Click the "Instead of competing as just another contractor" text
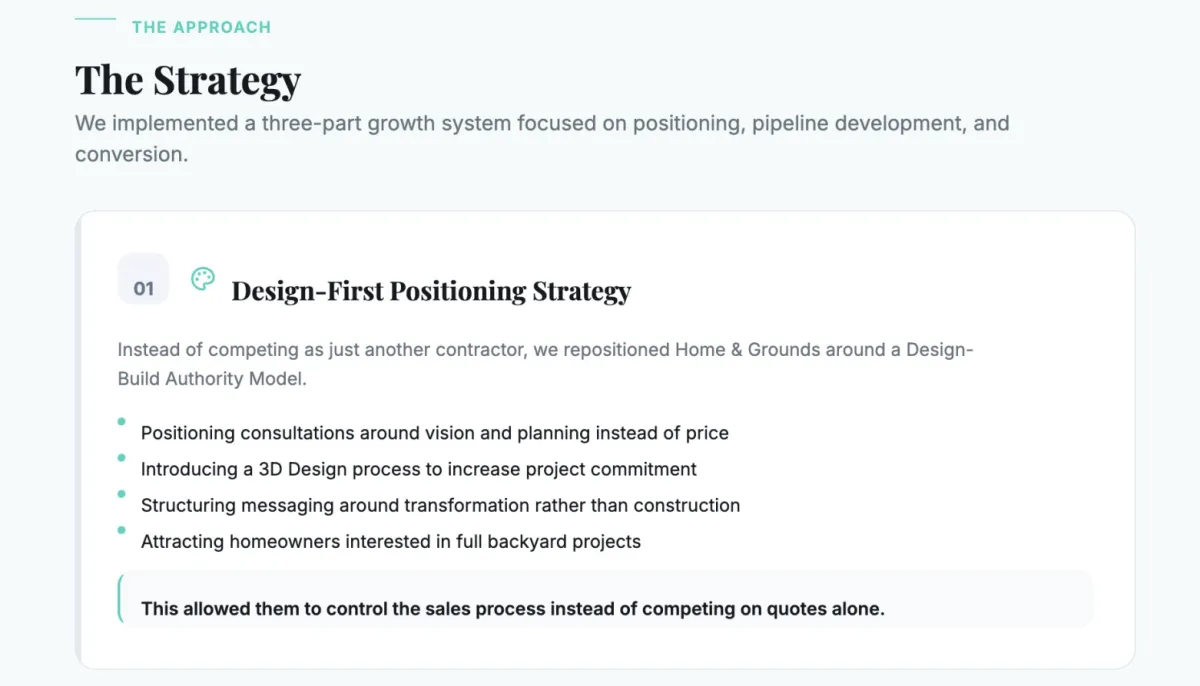1200x686 pixels. [x=545, y=350]
